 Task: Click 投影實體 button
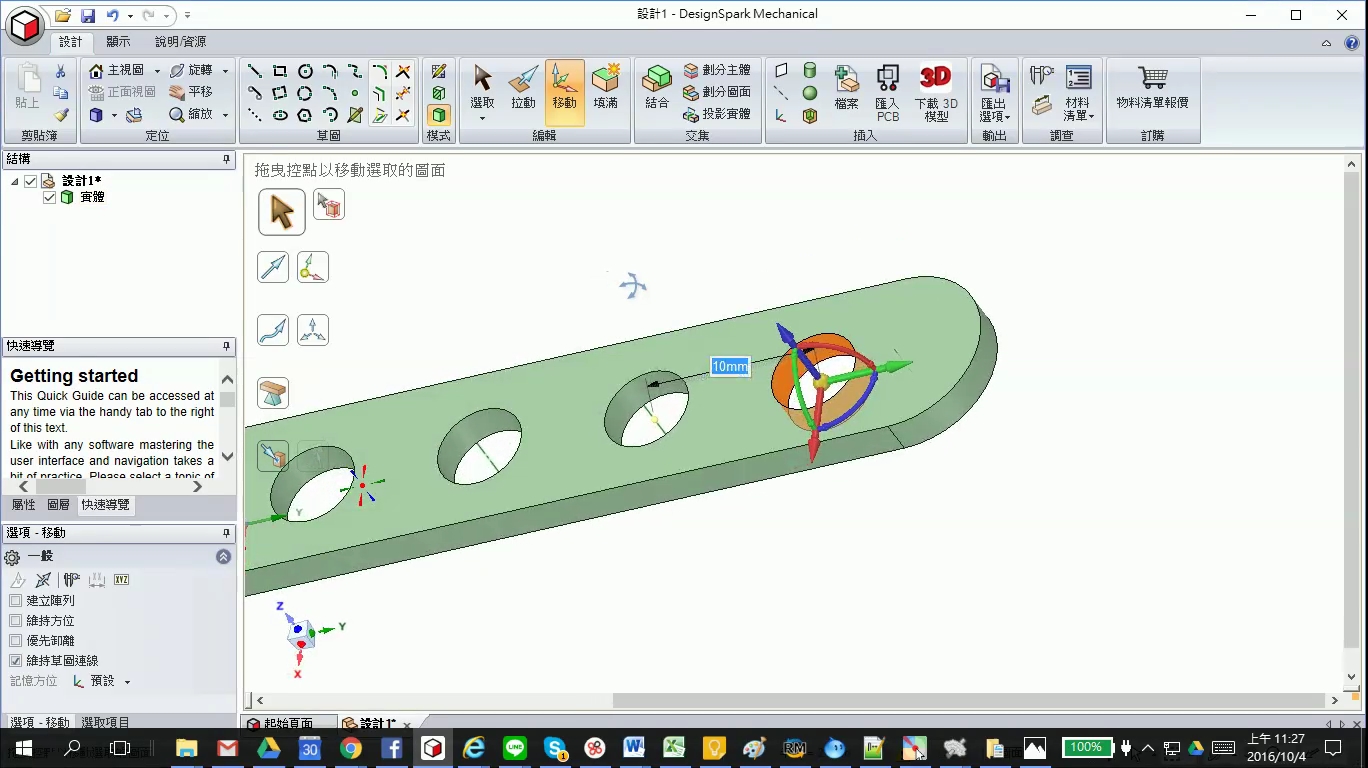(x=717, y=114)
